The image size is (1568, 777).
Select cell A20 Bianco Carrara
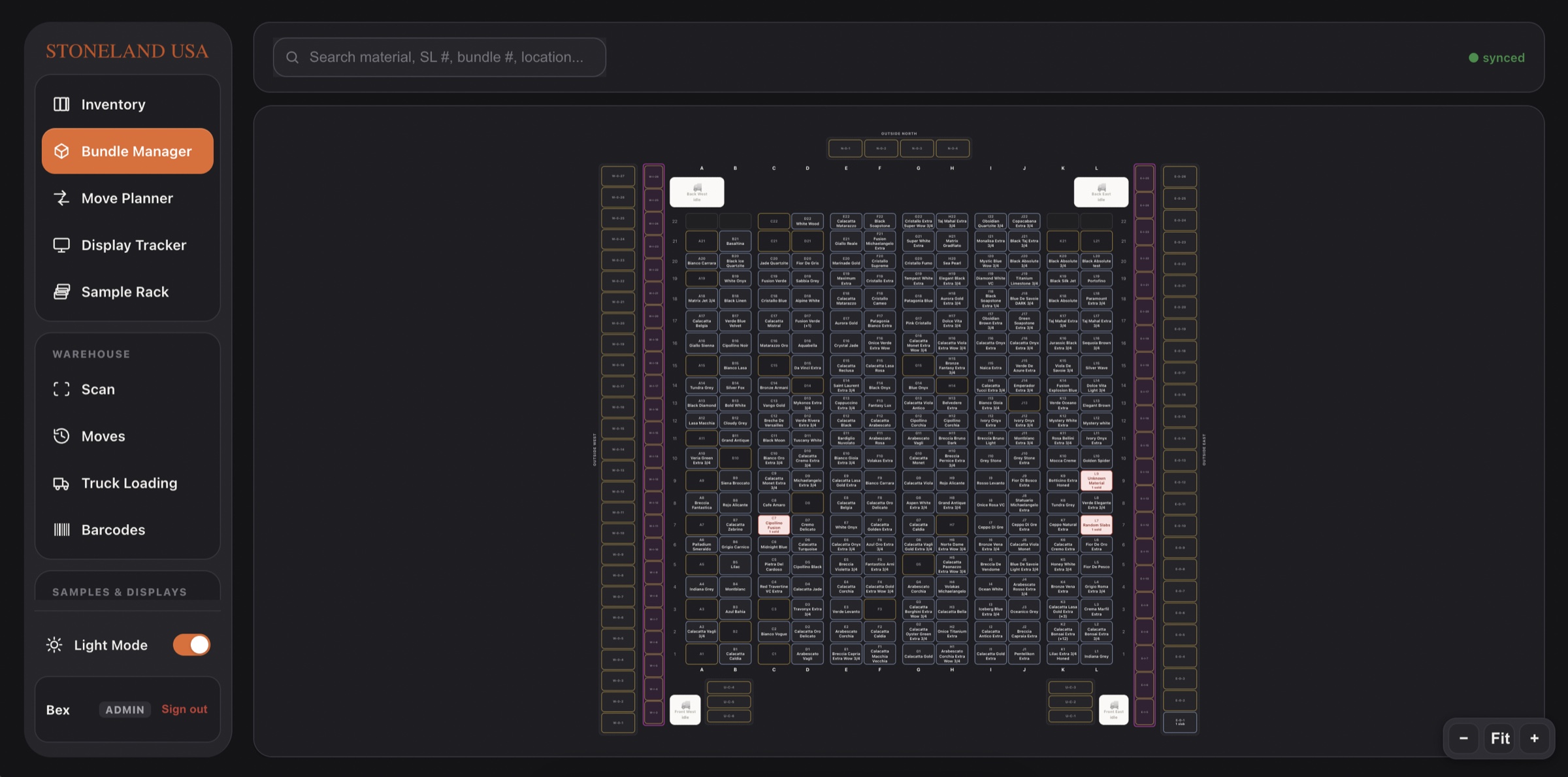(702, 261)
